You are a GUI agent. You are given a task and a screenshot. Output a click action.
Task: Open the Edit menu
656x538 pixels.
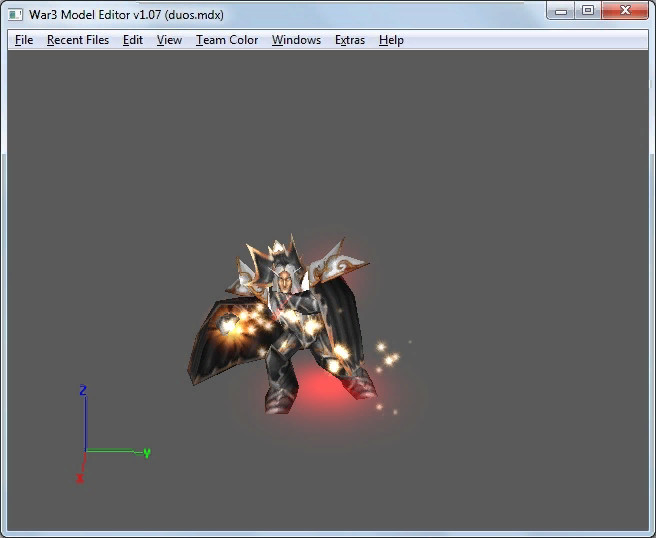[133, 40]
